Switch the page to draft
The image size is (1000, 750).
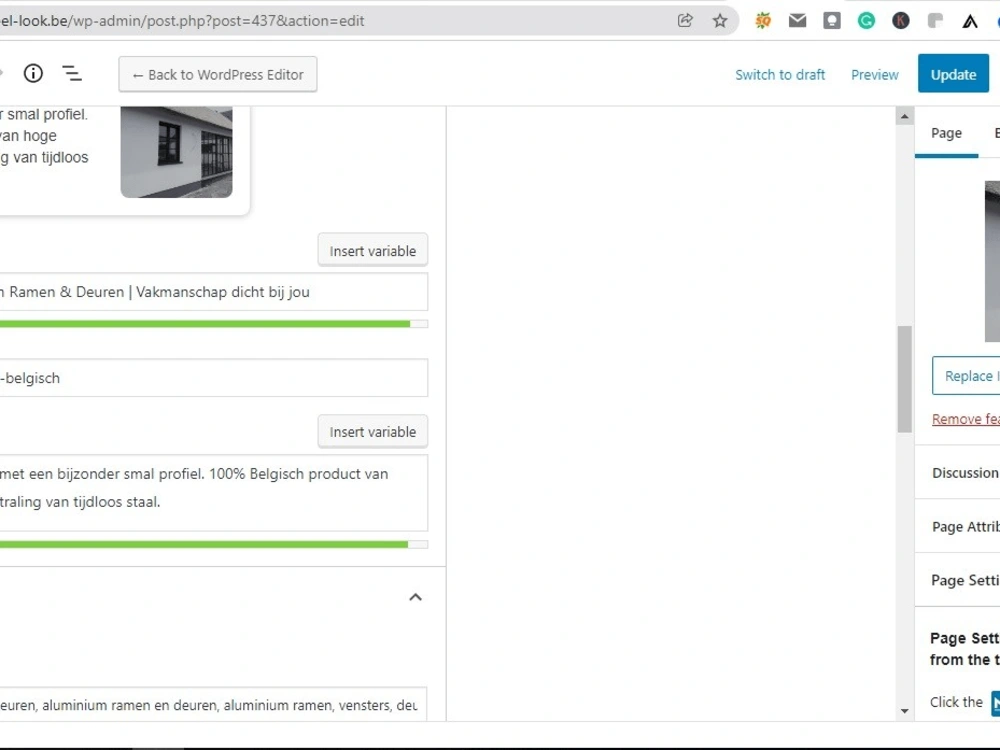(780, 75)
